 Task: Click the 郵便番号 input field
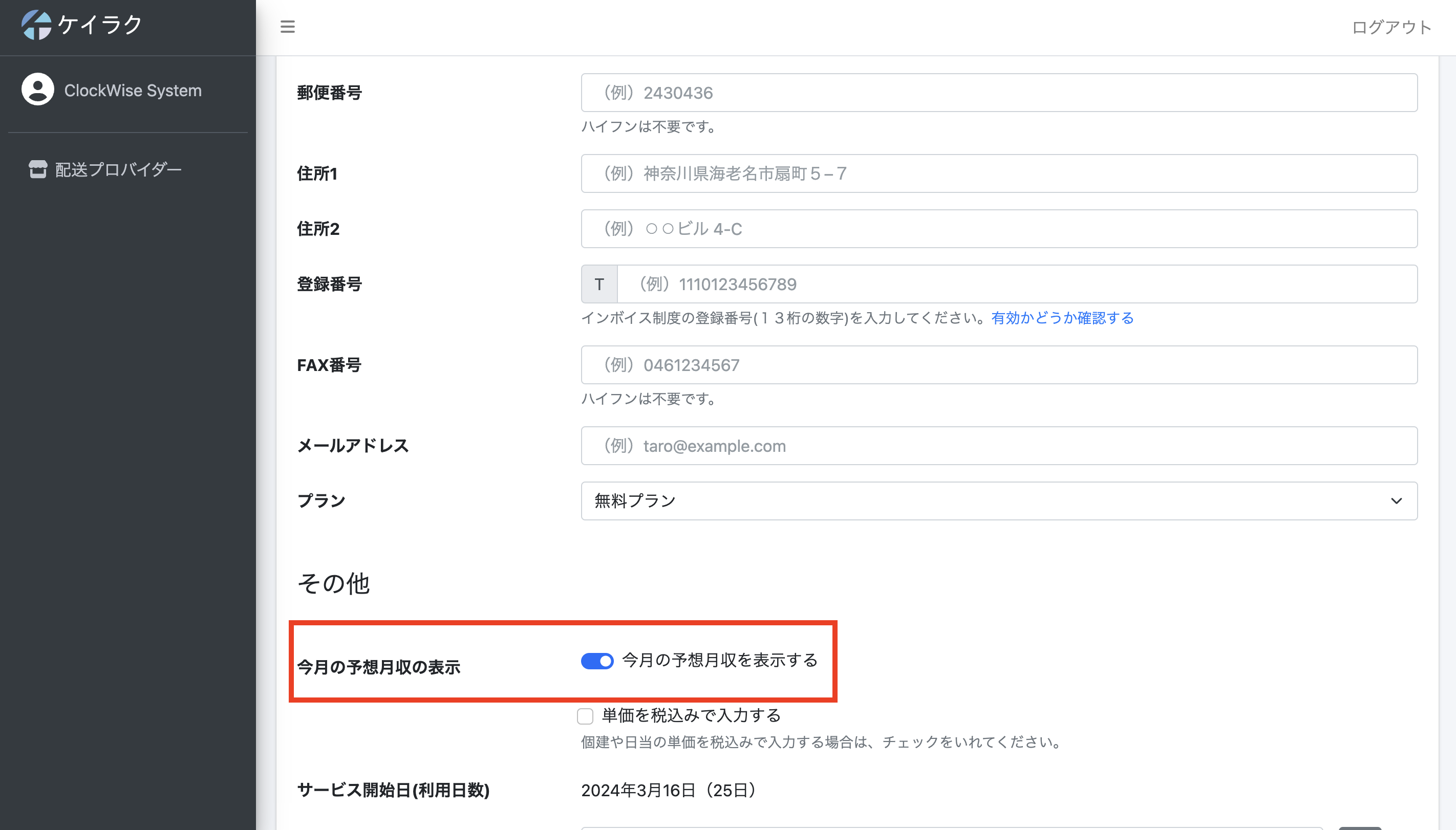pos(999,92)
